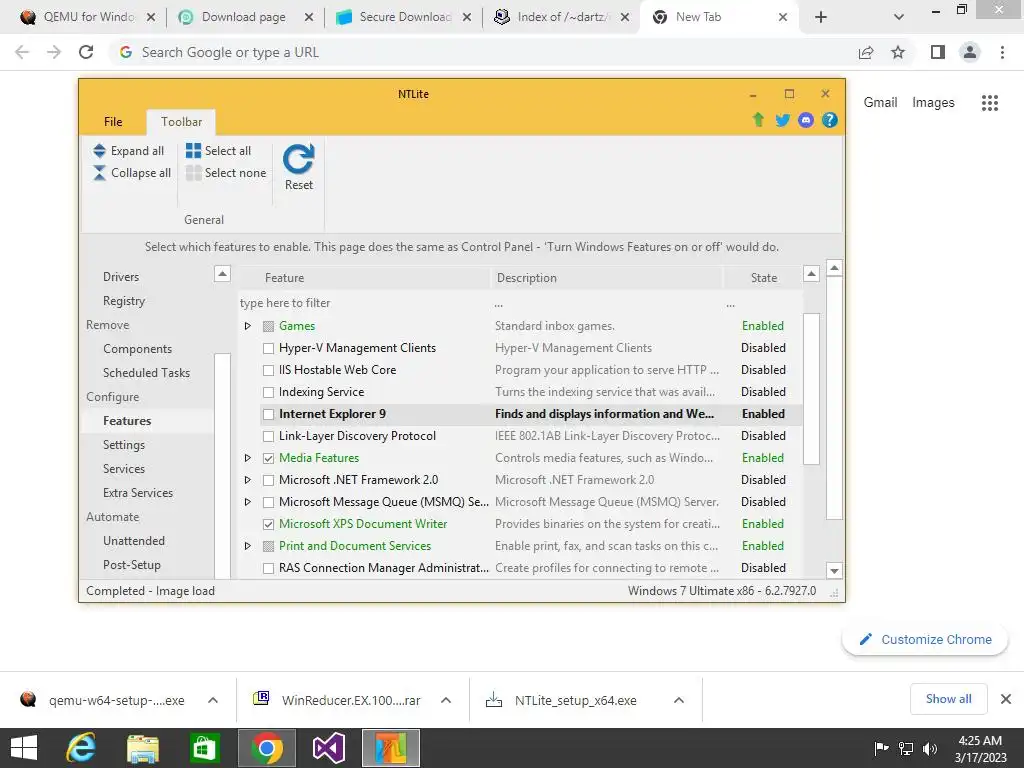Check Link-Layer Discovery Protocol box

tap(268, 436)
